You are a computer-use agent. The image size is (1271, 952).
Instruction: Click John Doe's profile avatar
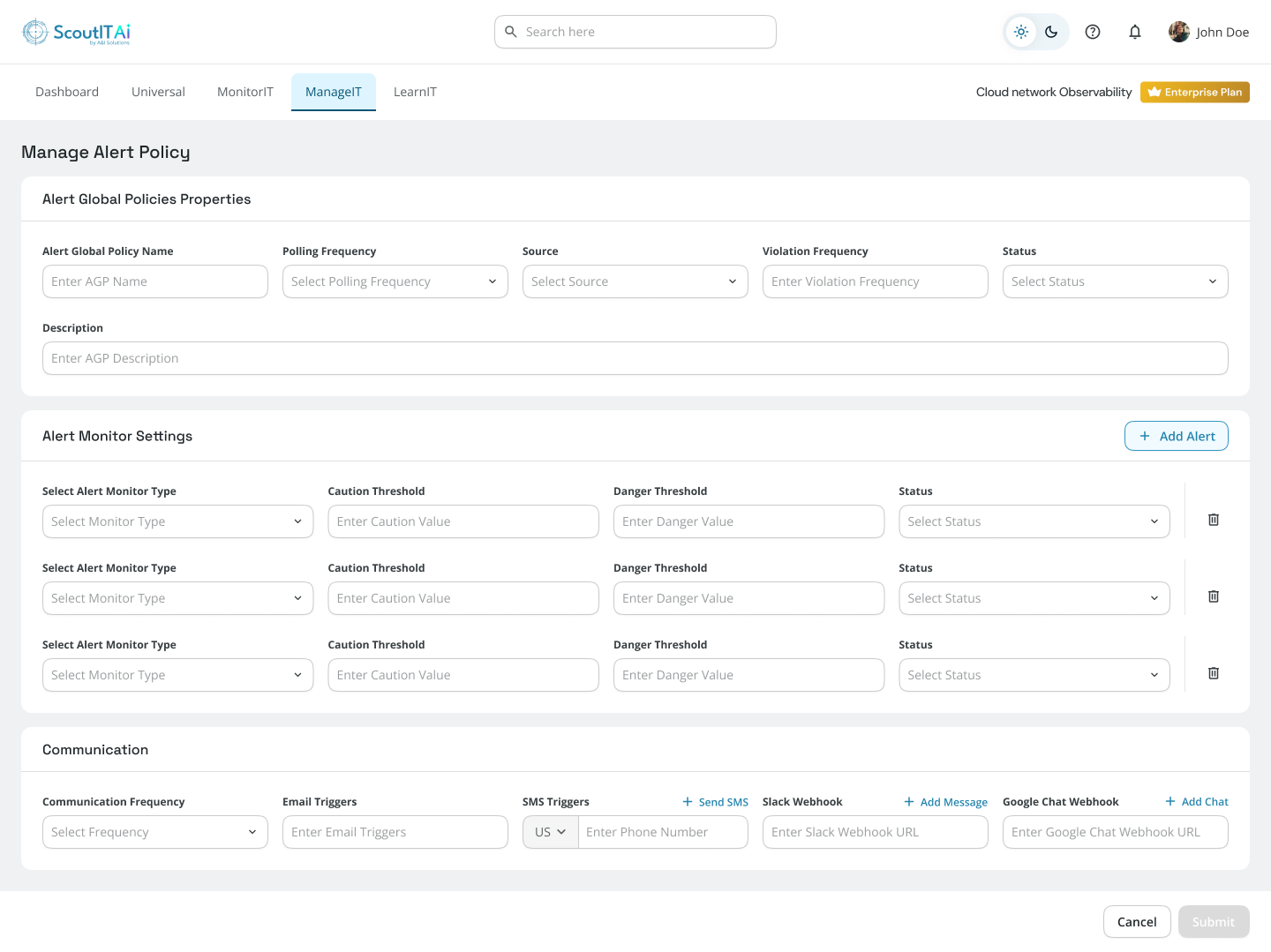point(1178,32)
